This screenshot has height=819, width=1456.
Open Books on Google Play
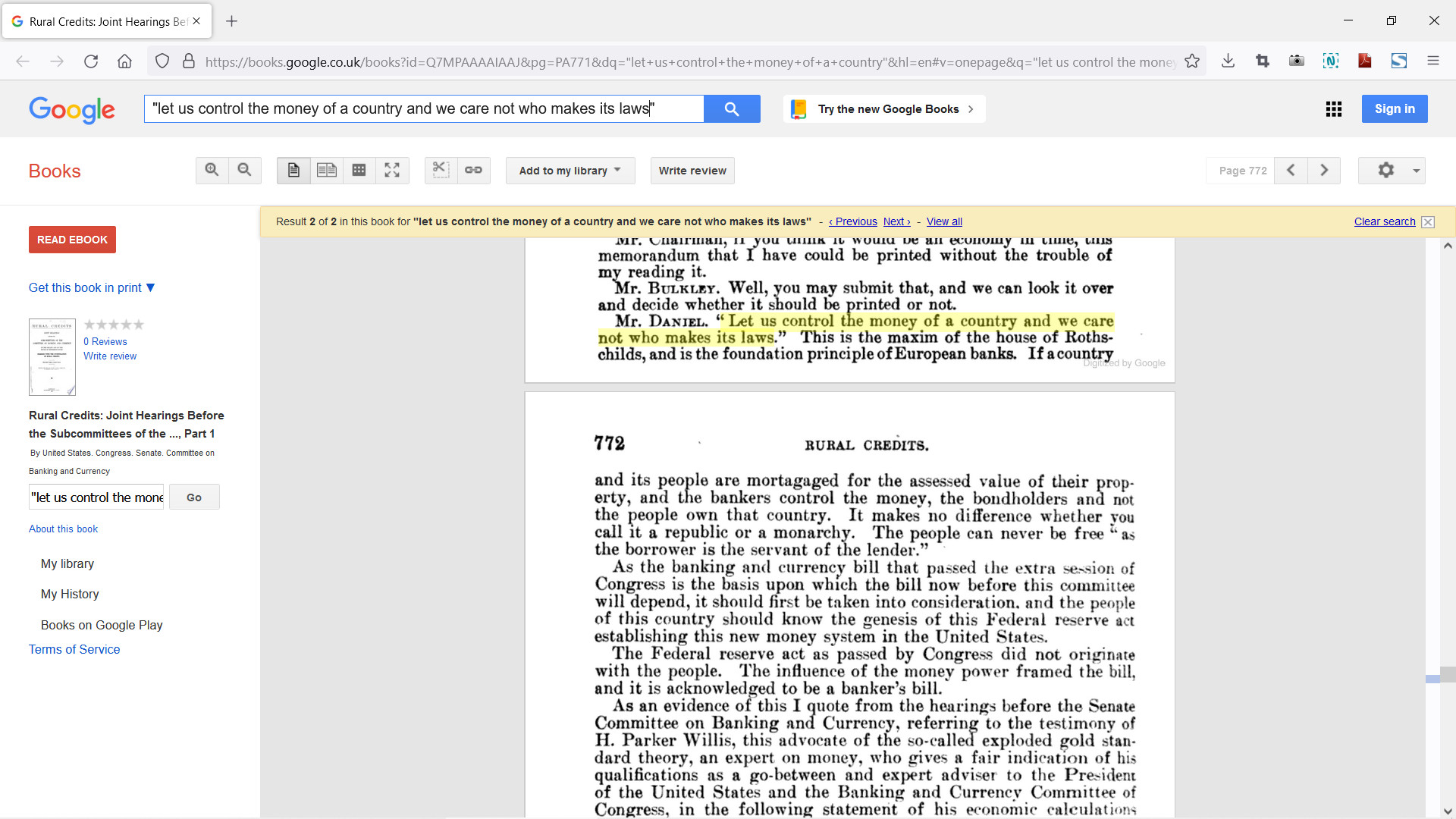[x=102, y=625]
